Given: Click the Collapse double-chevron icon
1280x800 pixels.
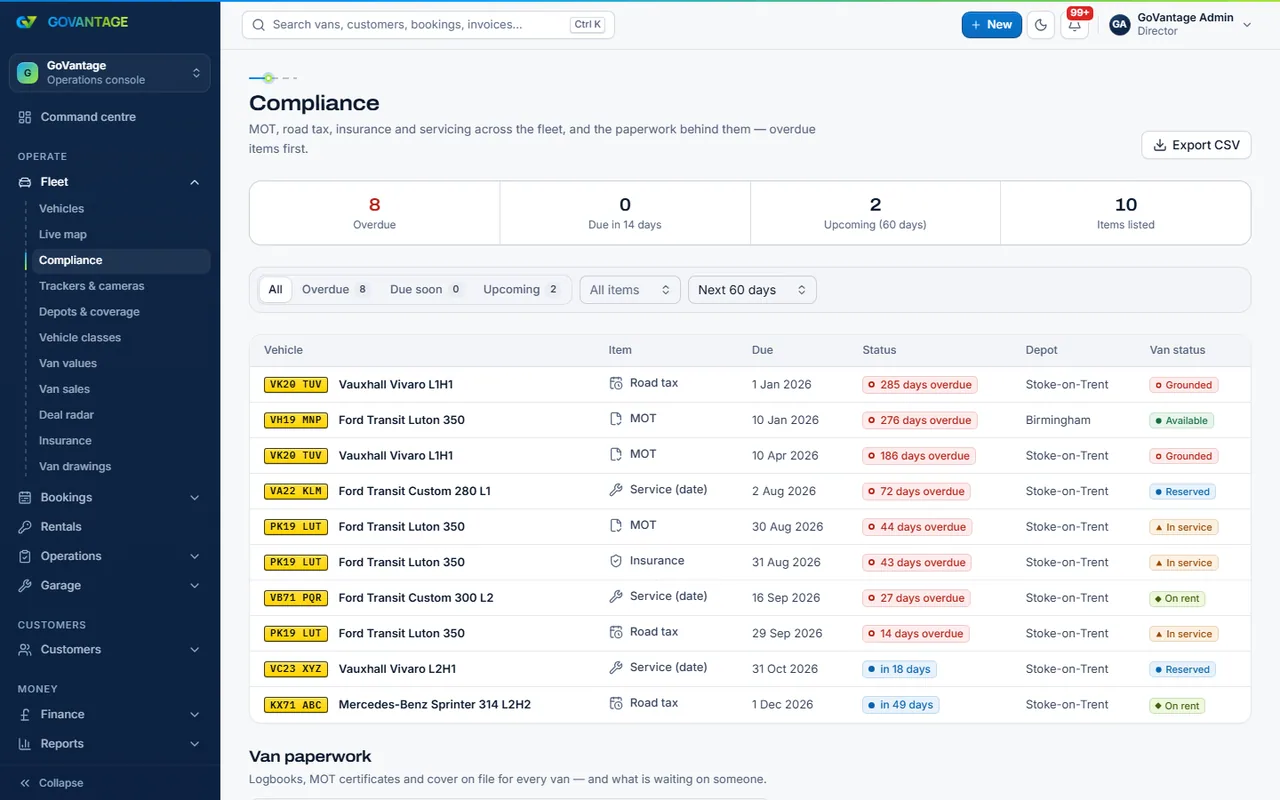Looking at the screenshot, I should click(25, 783).
